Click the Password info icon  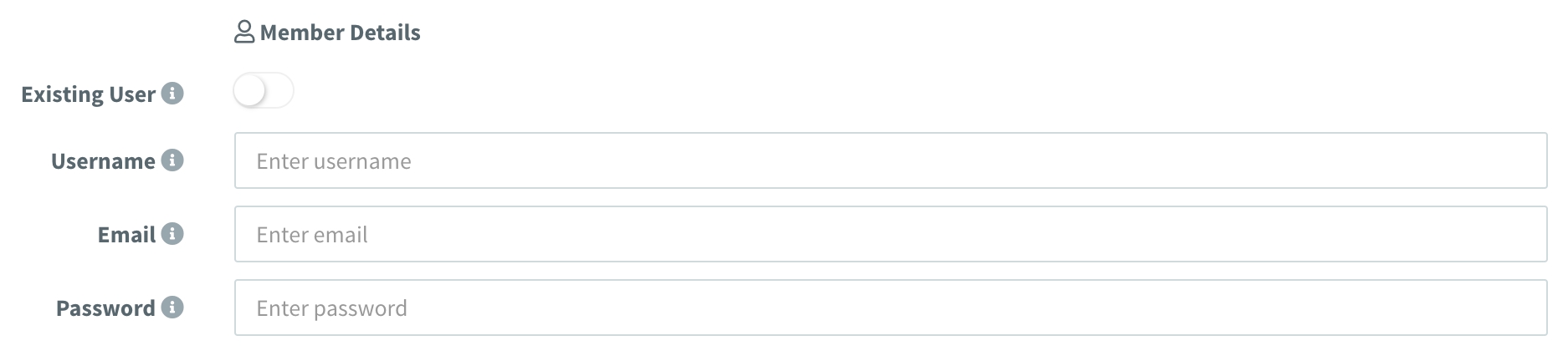click(x=172, y=307)
